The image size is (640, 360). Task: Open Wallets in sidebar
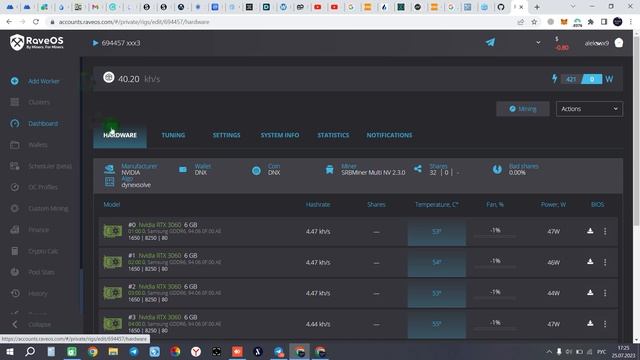[29, 145]
